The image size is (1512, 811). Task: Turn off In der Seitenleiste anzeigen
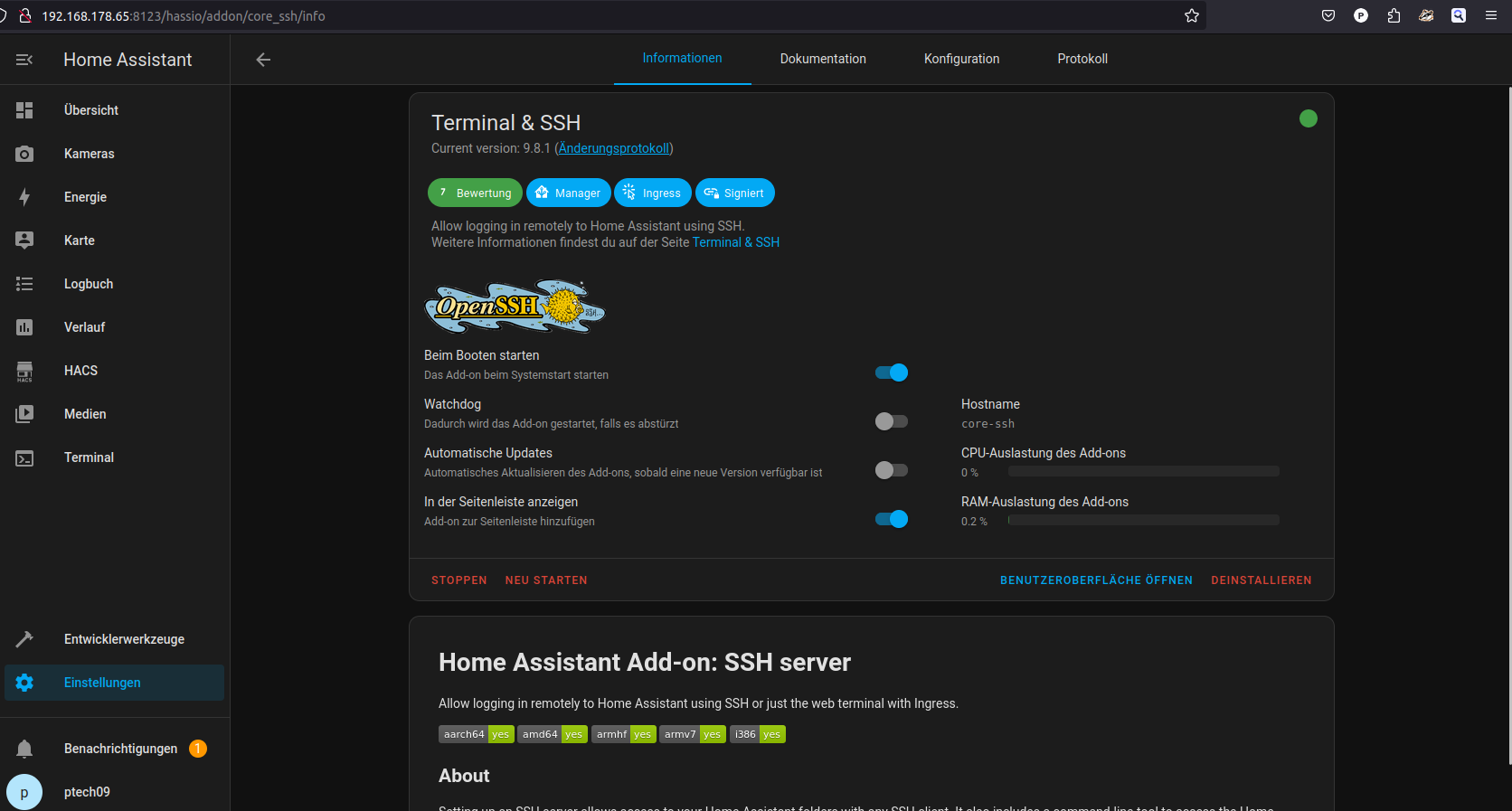(891, 519)
